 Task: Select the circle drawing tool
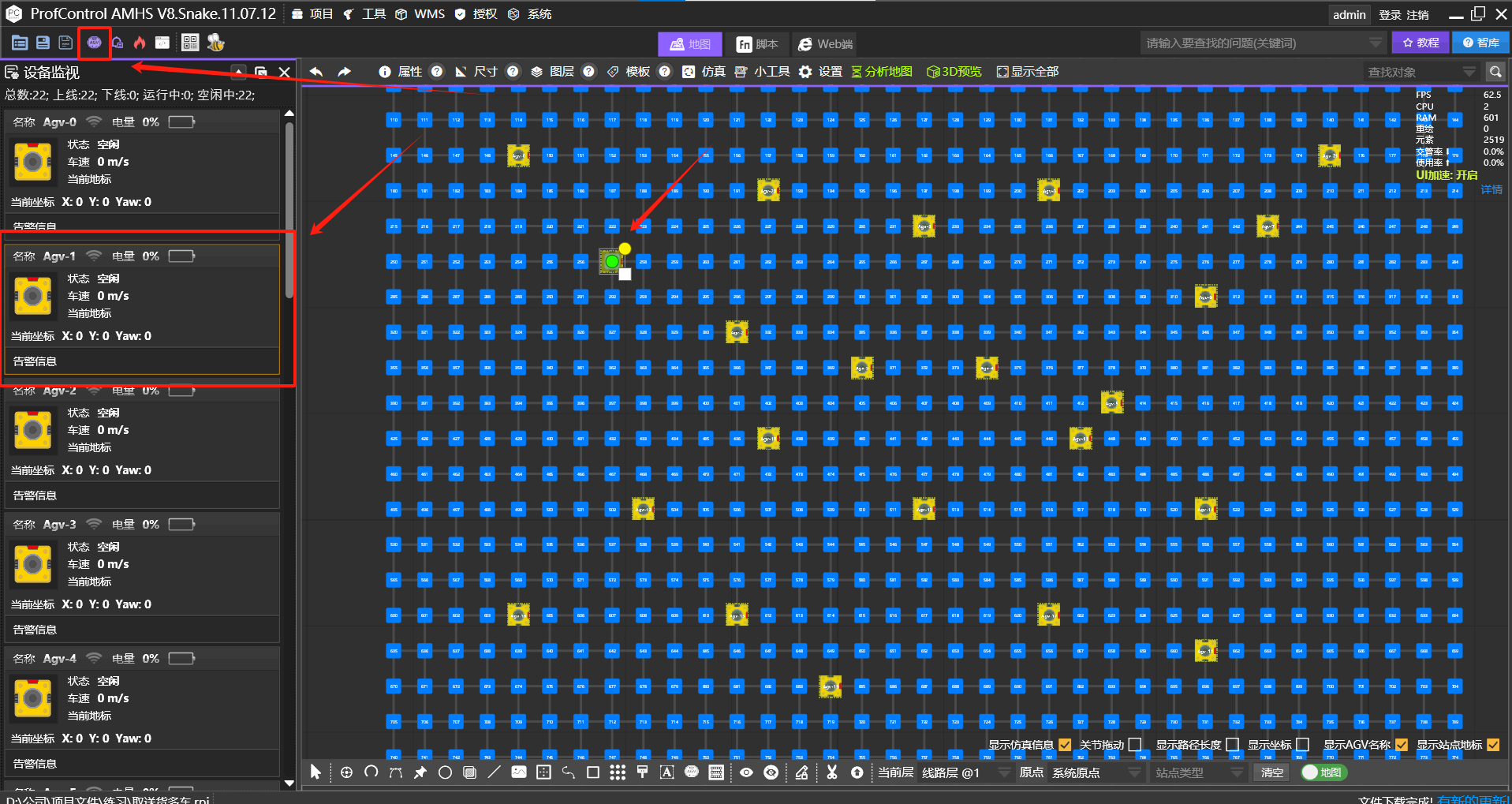pos(445,772)
